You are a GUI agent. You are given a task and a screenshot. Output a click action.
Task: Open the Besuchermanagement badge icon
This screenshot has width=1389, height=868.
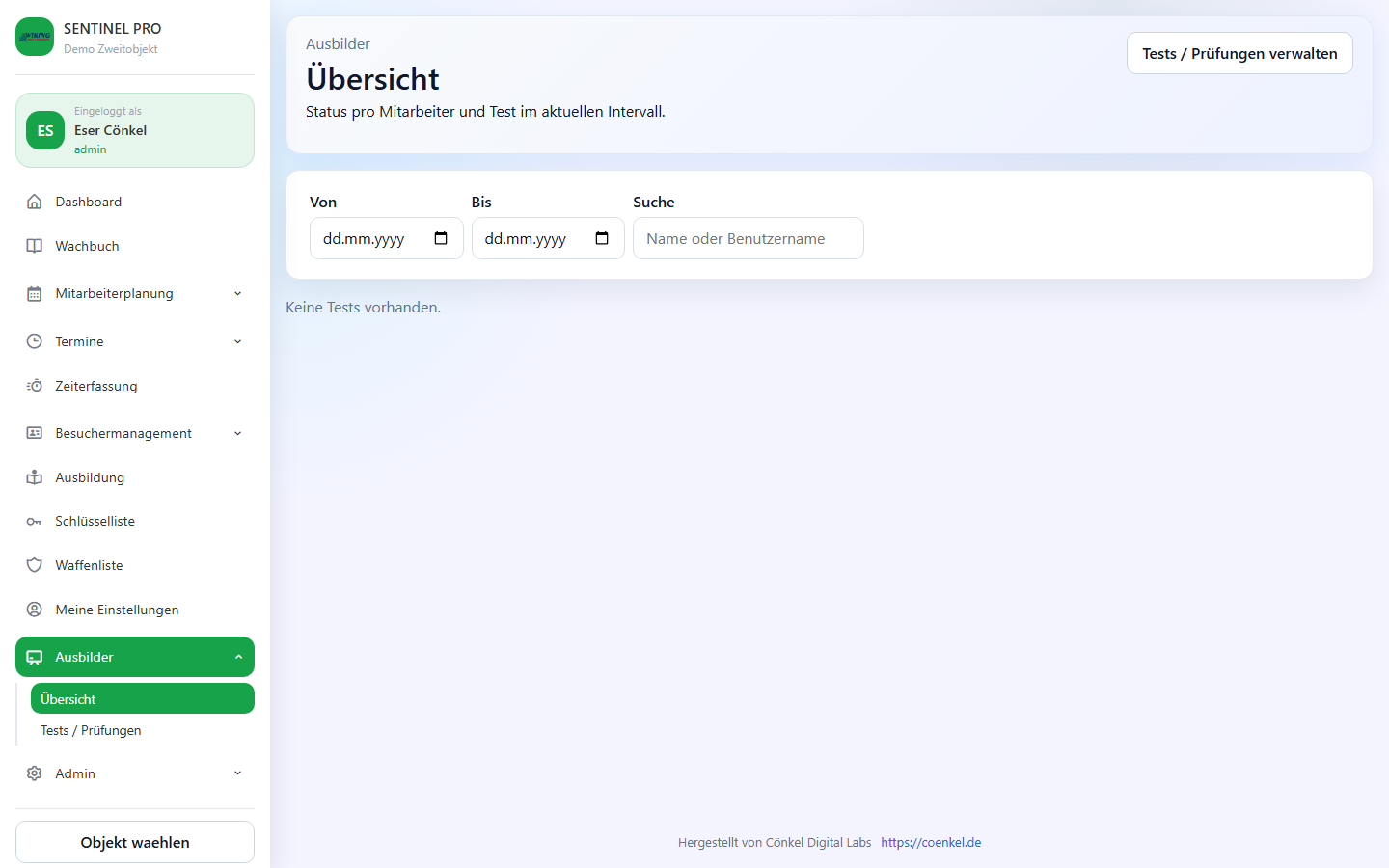[35, 433]
